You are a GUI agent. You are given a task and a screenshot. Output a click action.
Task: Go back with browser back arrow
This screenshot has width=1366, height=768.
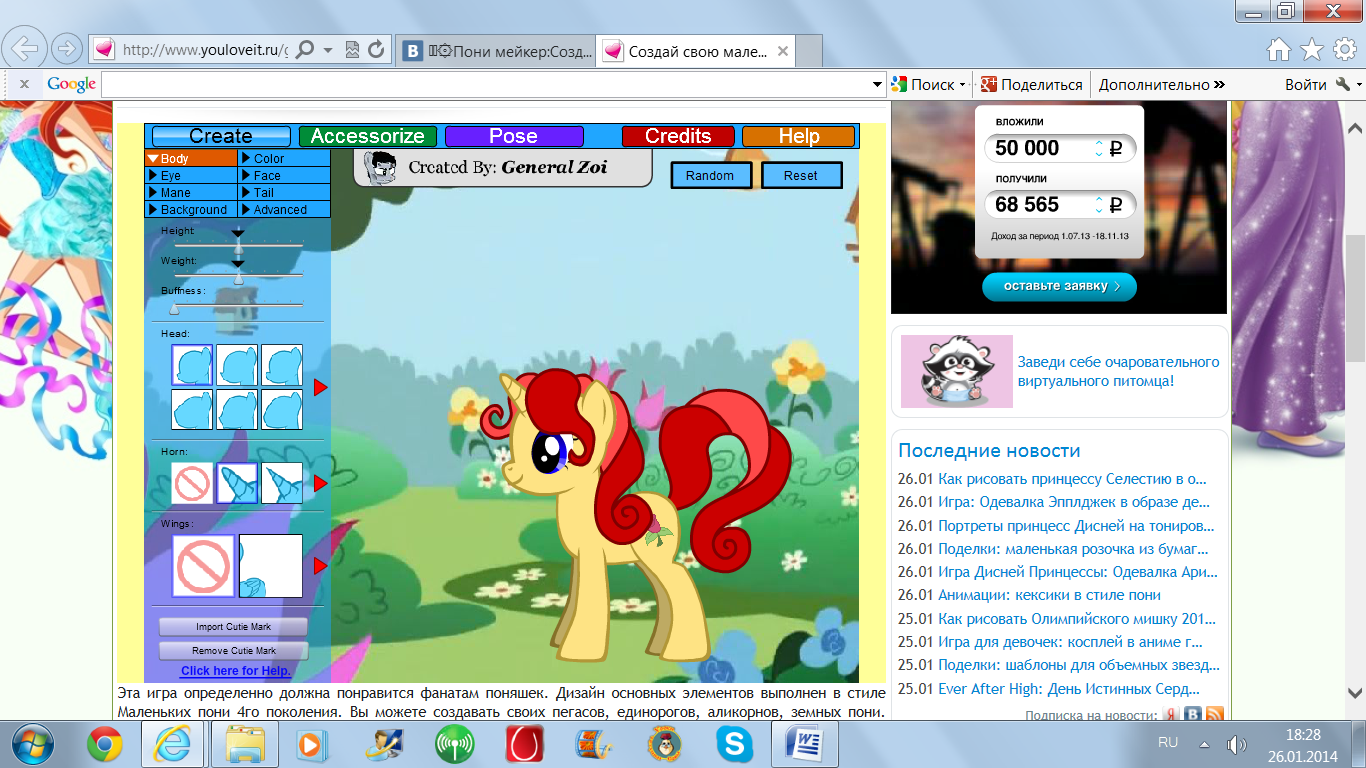25,47
